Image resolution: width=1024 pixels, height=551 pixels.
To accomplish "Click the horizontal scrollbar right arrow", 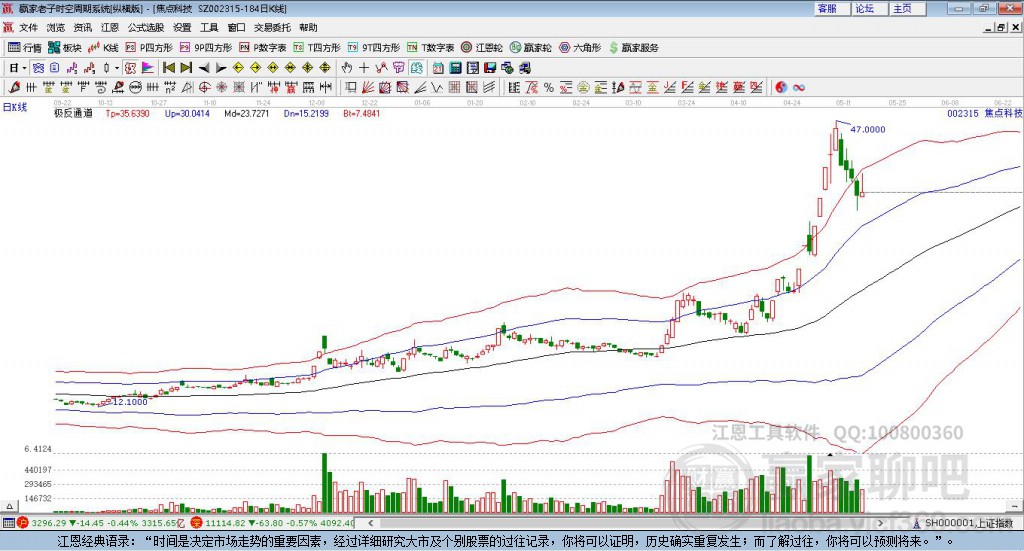I will pos(880,523).
